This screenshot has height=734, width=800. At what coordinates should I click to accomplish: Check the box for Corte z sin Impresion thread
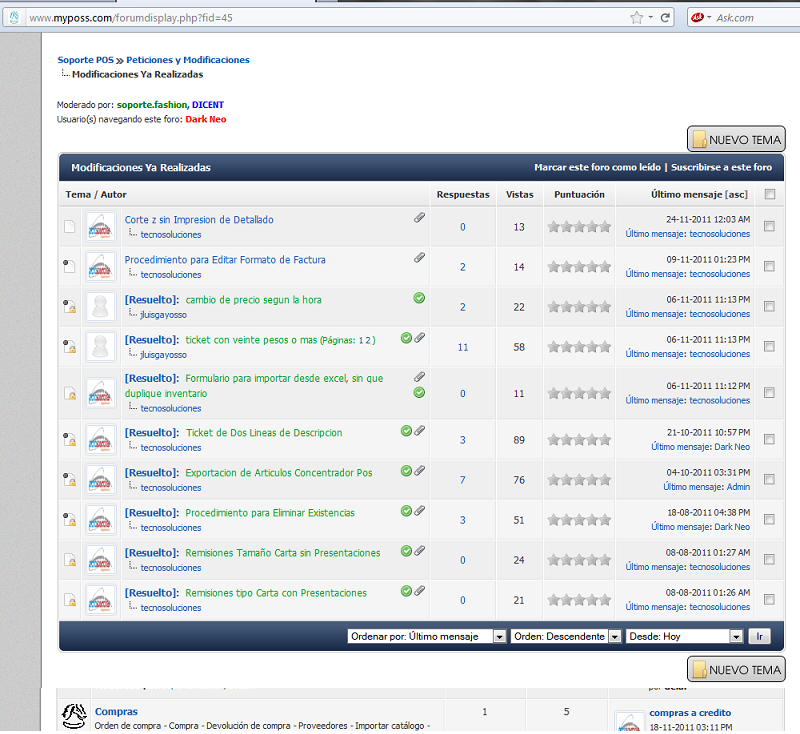(769, 227)
